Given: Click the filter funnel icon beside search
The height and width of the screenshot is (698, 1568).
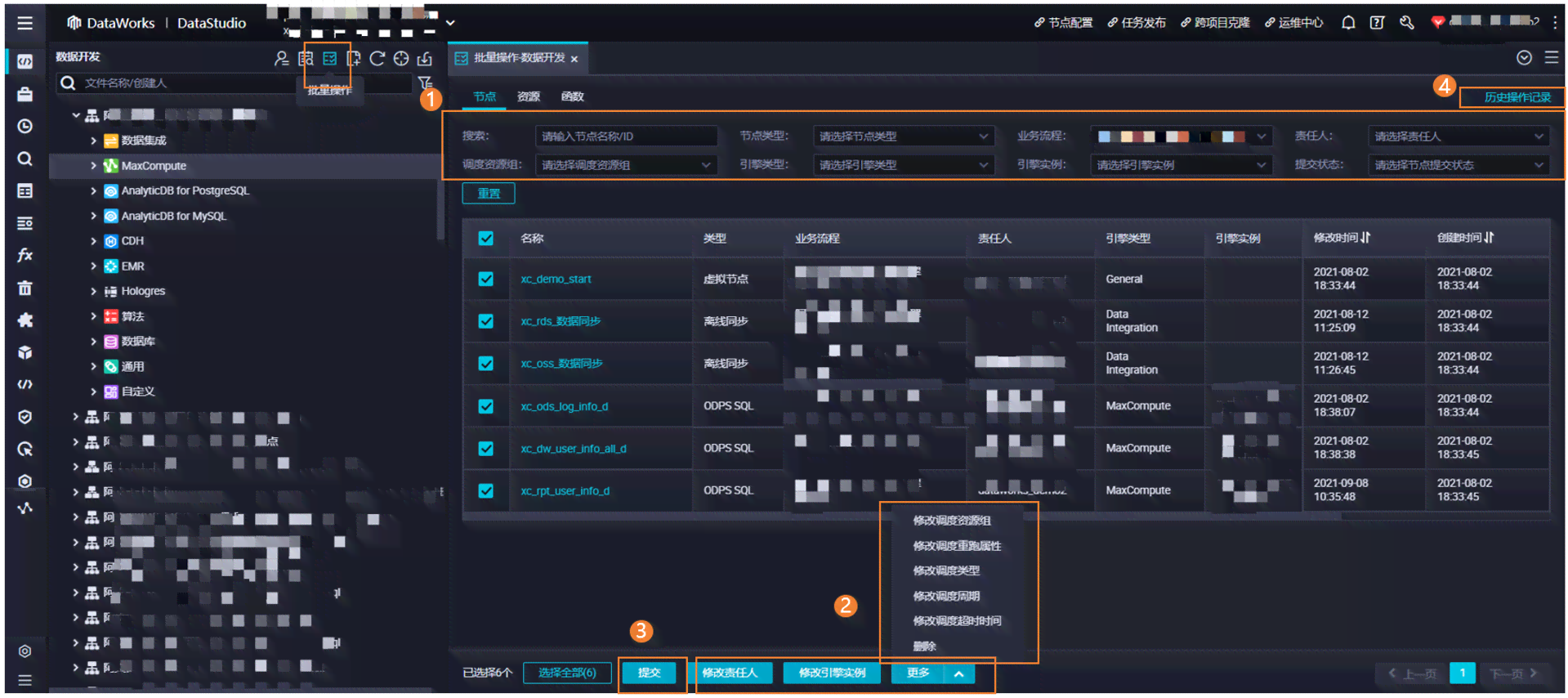Looking at the screenshot, I should coord(425,83).
